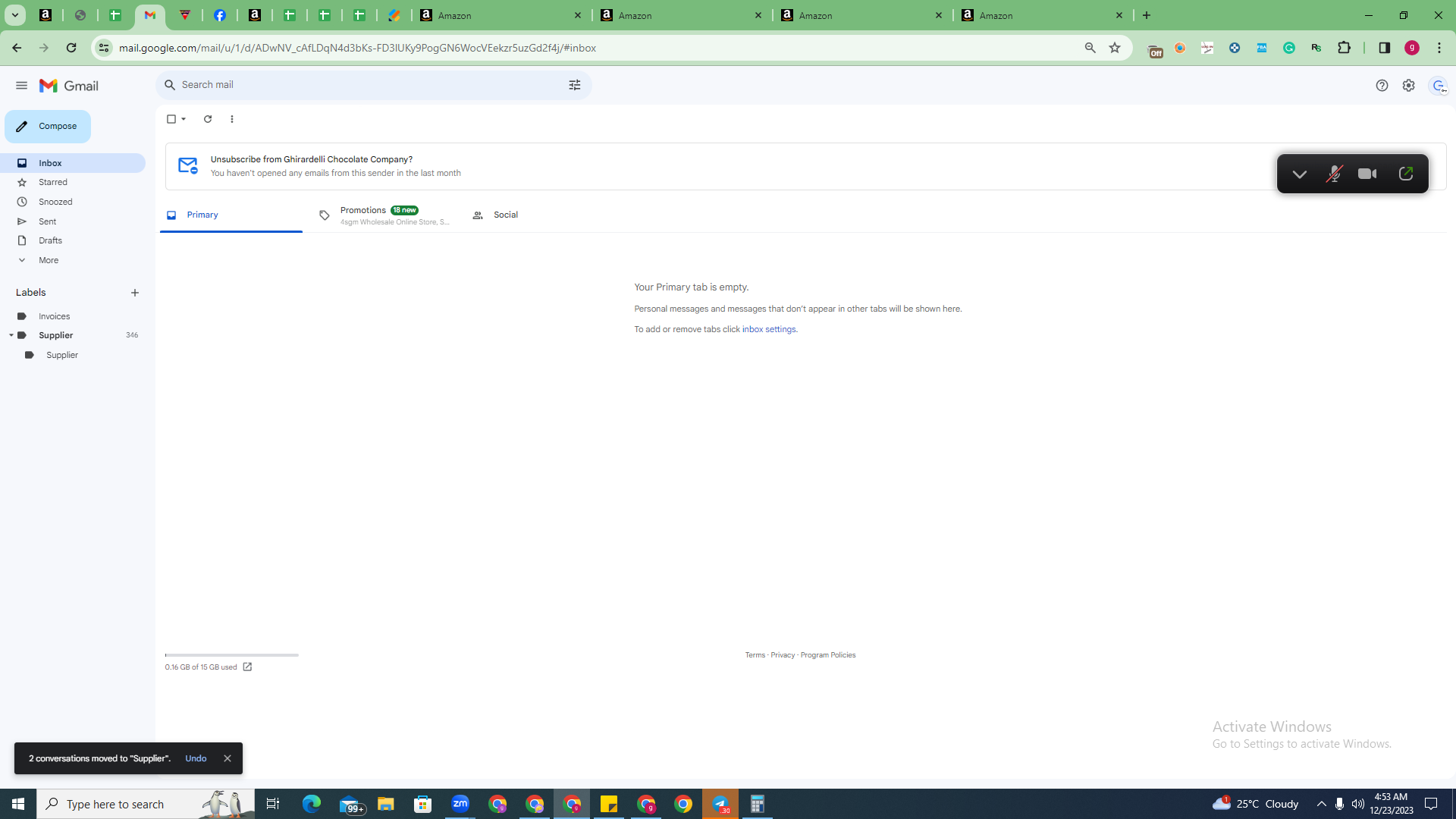This screenshot has height=819, width=1456.
Task: Click the Grammarly extension icon
Action: 1289,48
